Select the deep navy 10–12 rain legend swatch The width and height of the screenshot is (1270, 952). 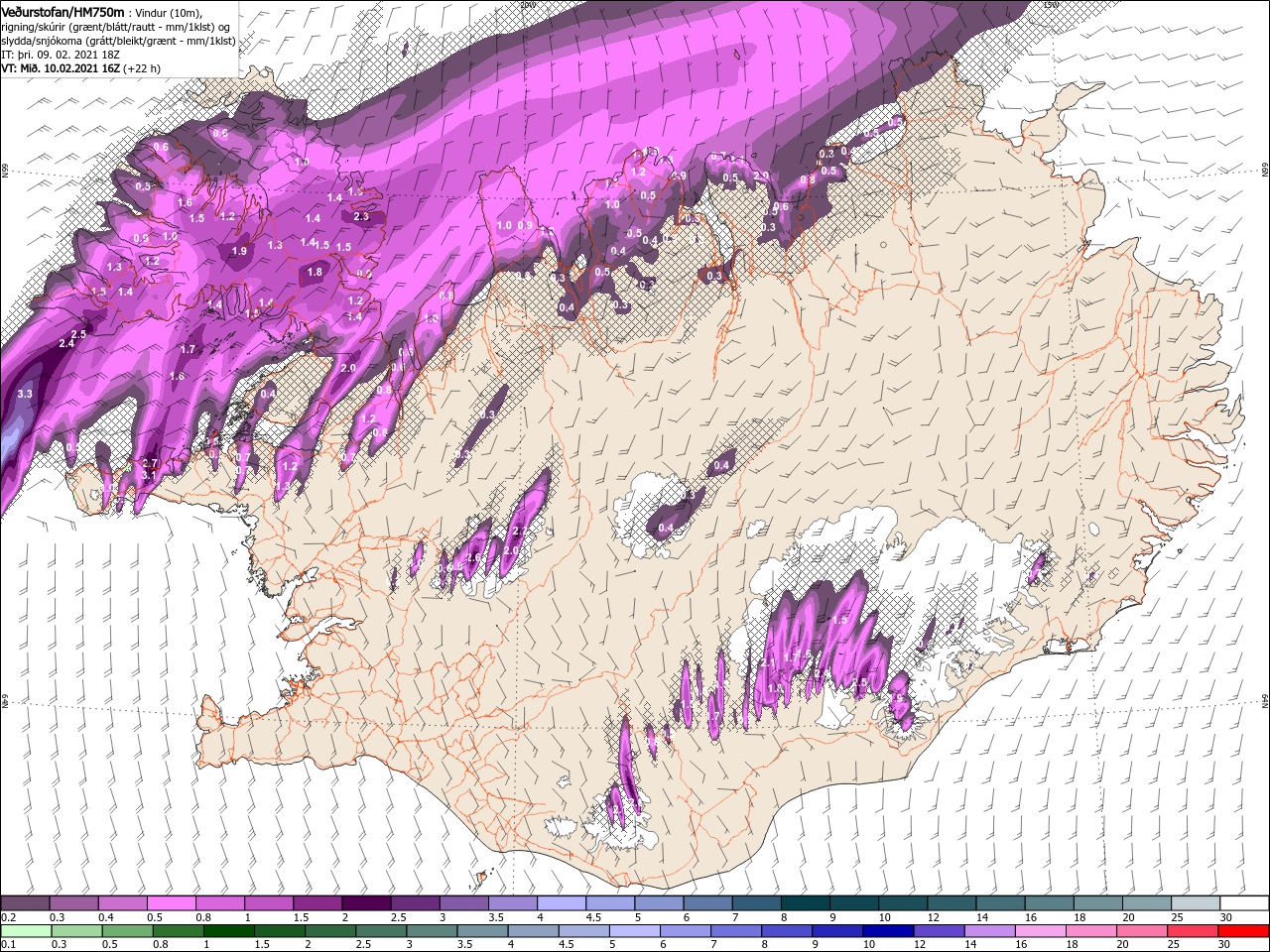pos(888,931)
